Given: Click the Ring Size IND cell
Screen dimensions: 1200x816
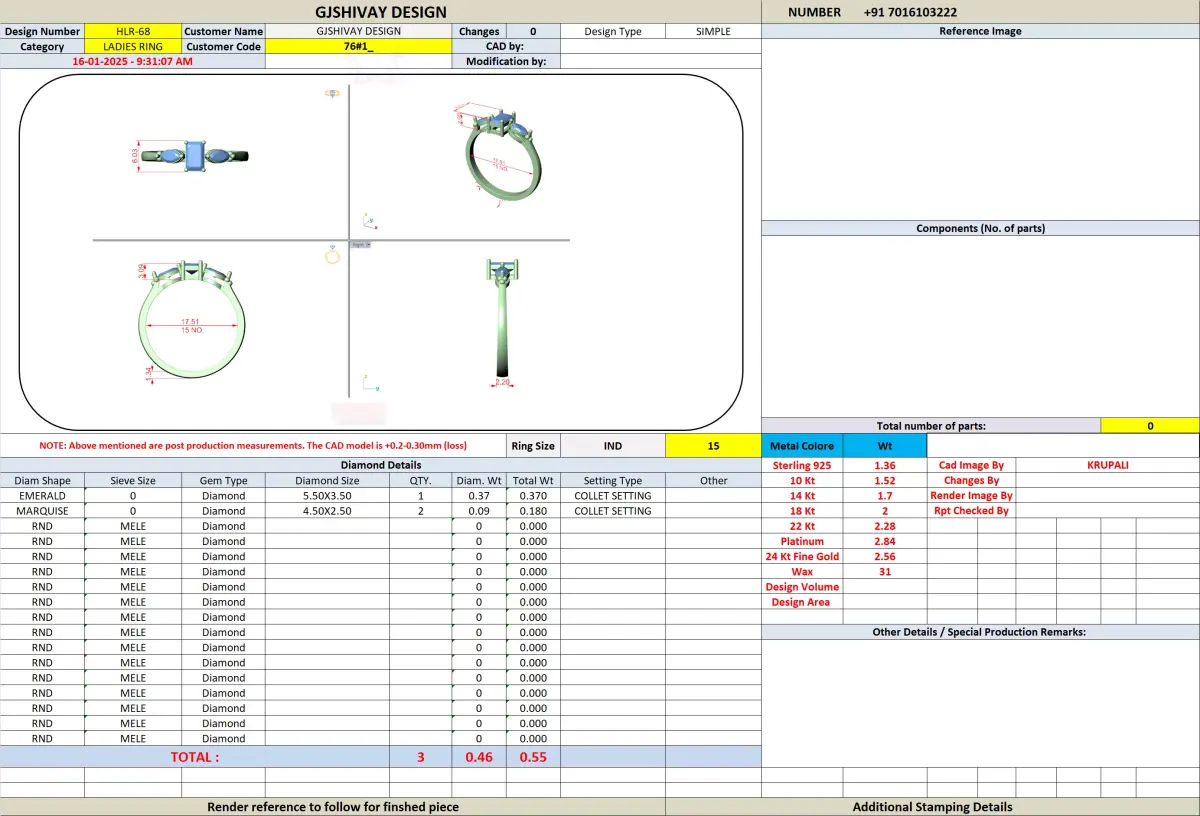Looking at the screenshot, I should pos(613,445).
